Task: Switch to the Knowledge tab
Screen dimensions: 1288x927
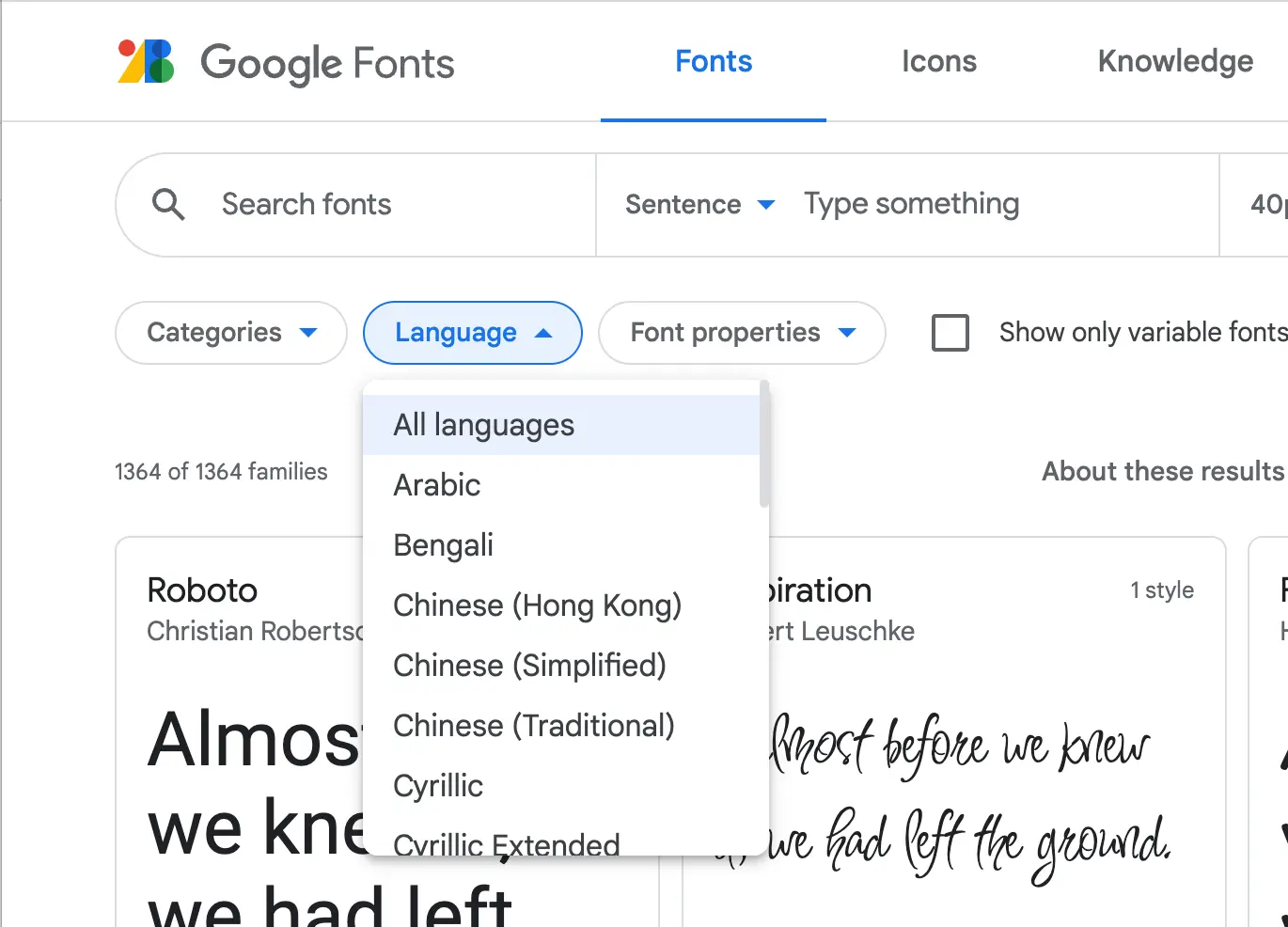Action: tap(1174, 61)
